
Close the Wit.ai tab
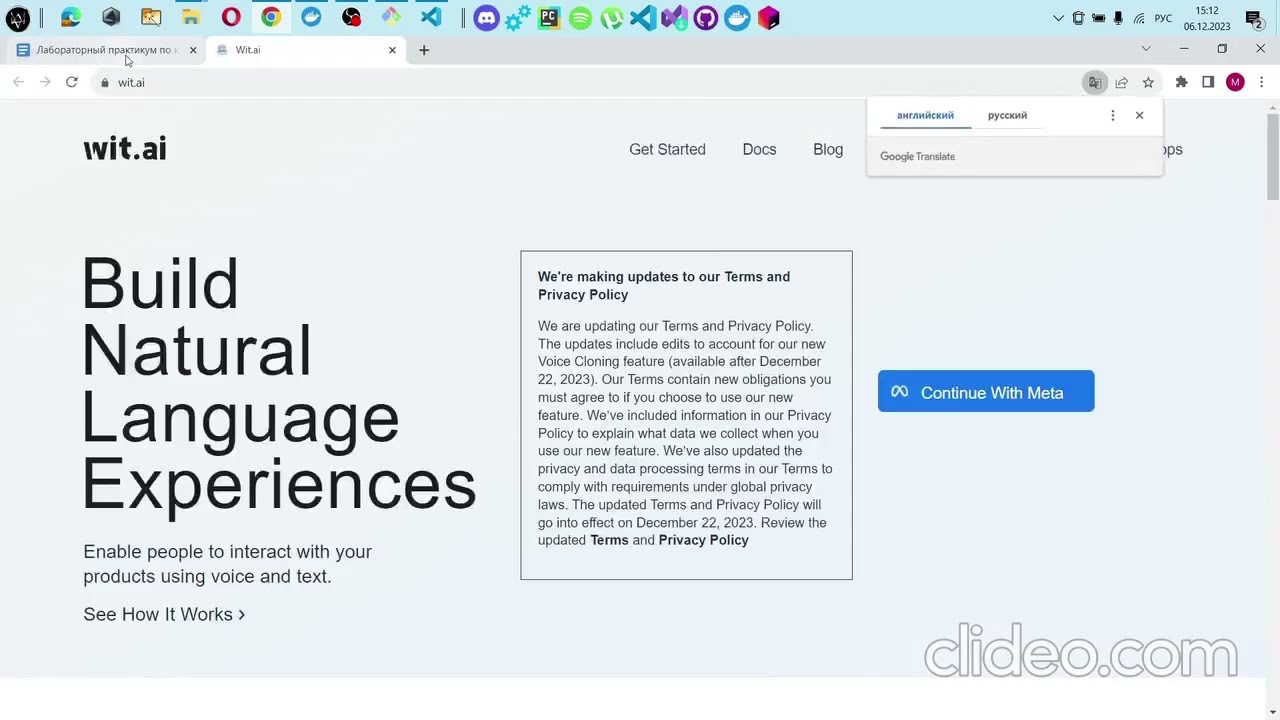coord(392,50)
